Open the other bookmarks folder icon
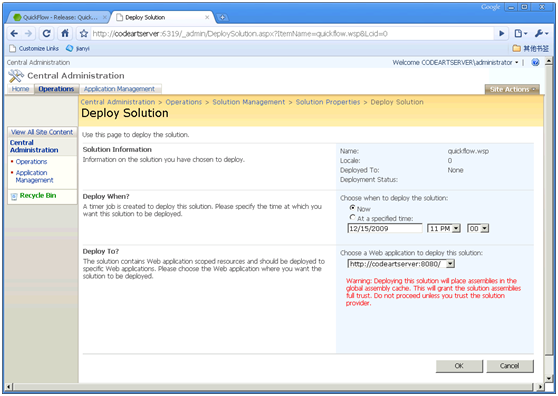This screenshot has width=558, height=396. [x=516, y=48]
